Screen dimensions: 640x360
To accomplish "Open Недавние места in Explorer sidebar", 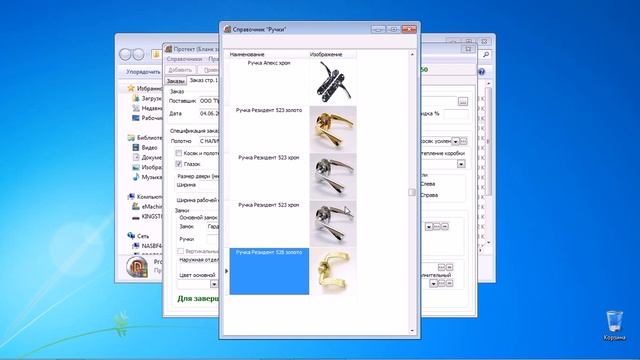I will coord(147,108).
